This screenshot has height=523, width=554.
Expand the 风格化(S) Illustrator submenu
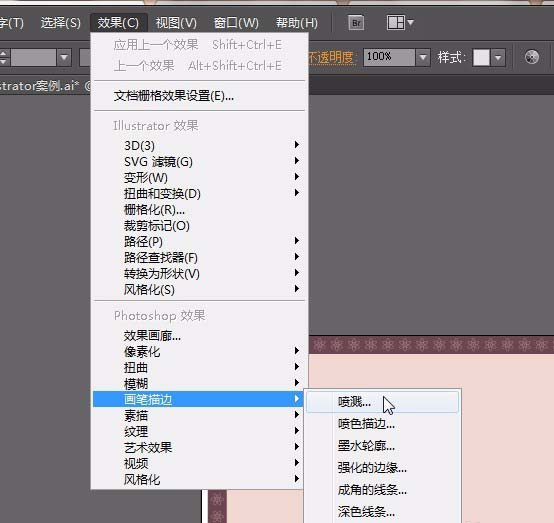[200, 289]
